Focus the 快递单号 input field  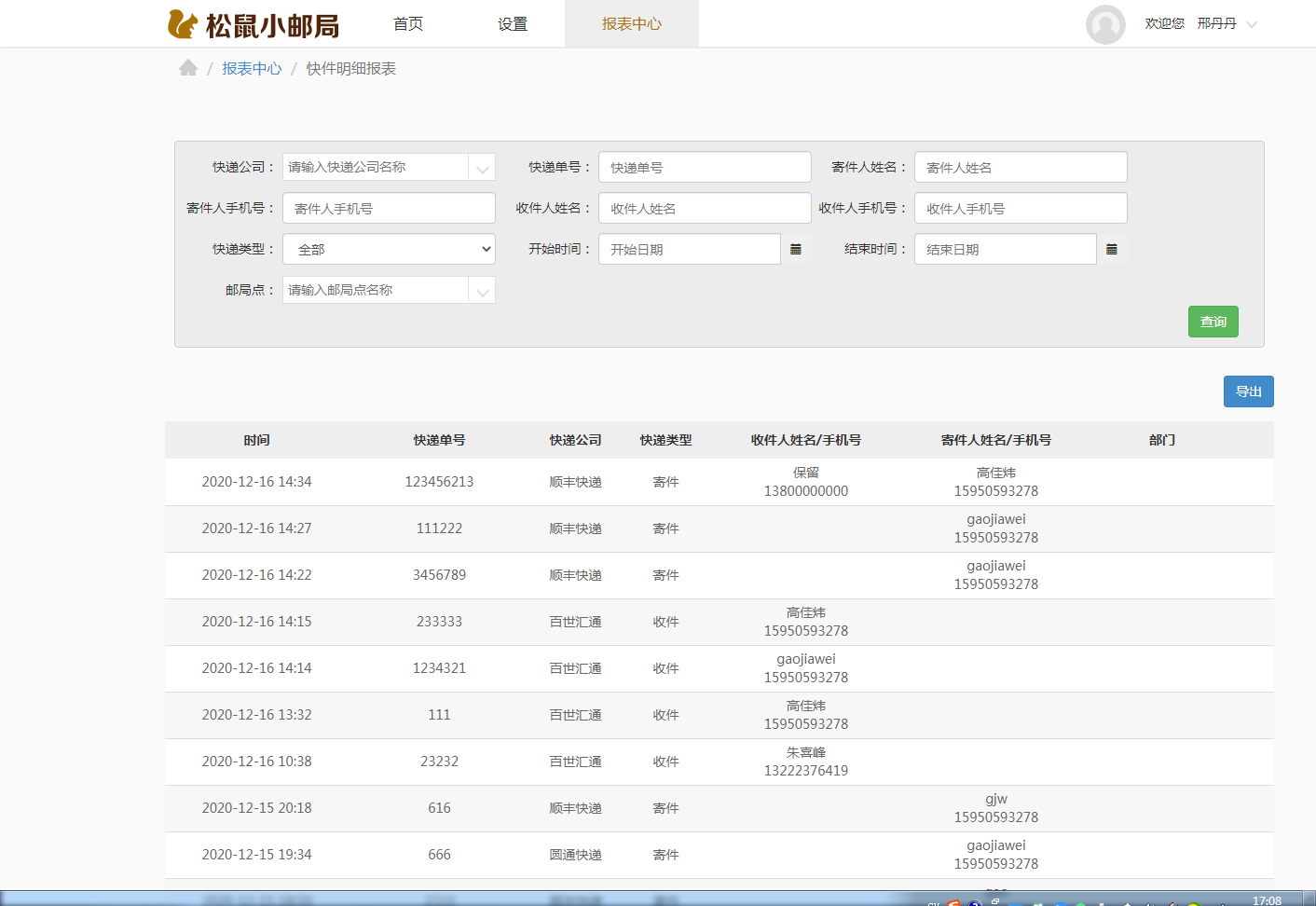coord(705,167)
